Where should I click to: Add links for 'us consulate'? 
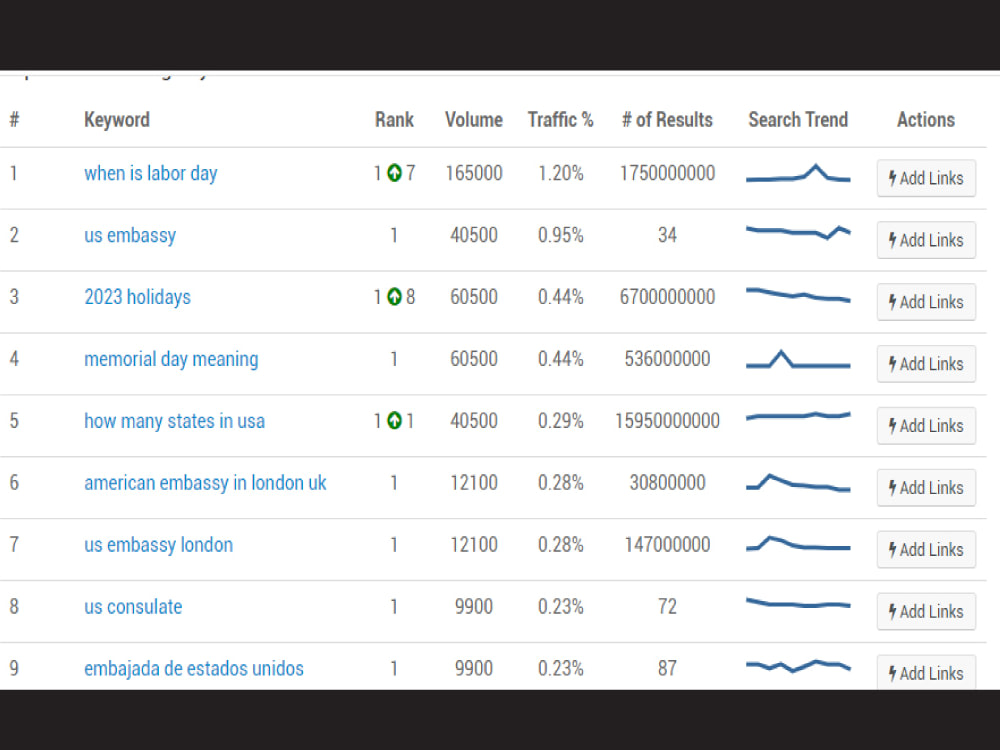tap(926, 611)
